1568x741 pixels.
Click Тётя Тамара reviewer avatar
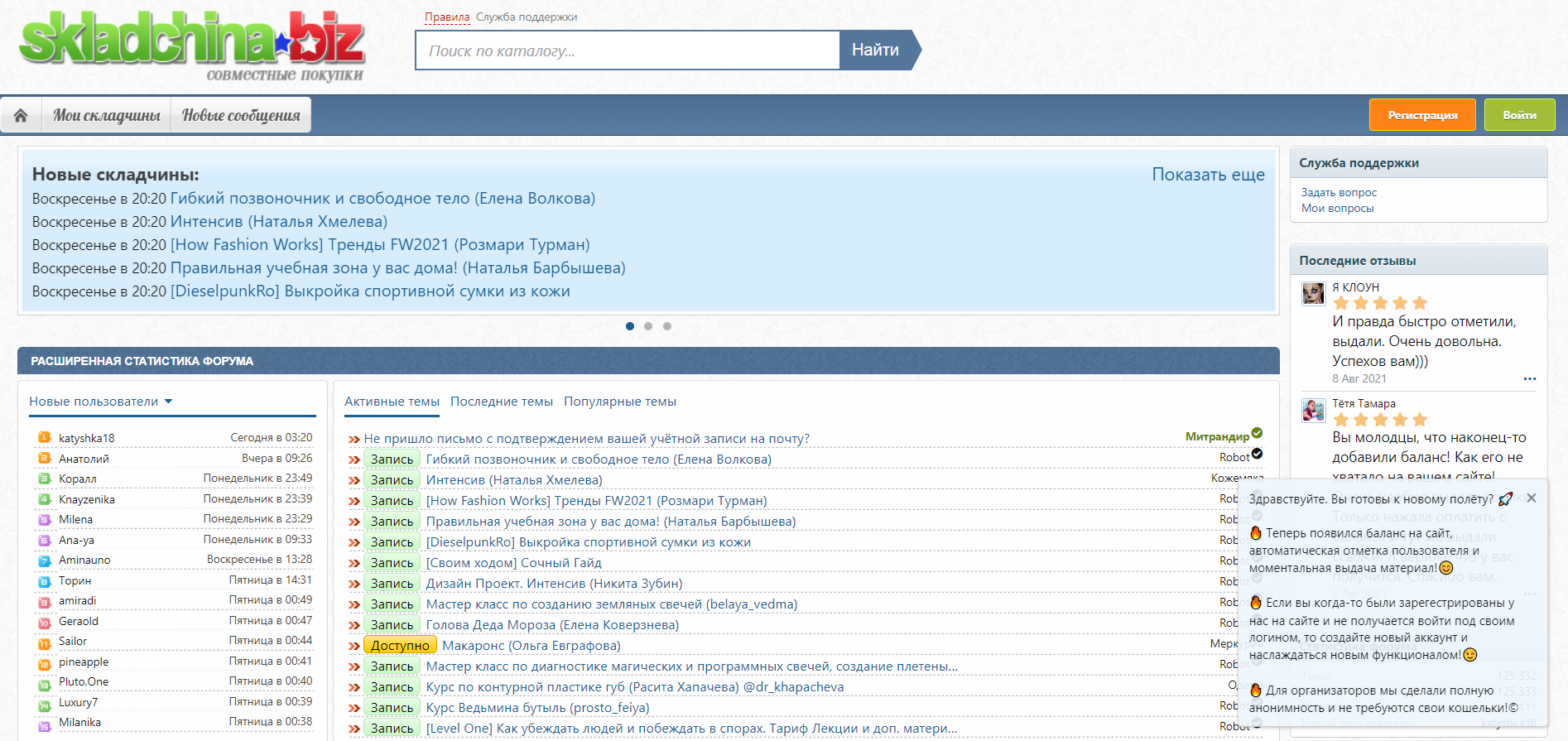tap(1313, 410)
